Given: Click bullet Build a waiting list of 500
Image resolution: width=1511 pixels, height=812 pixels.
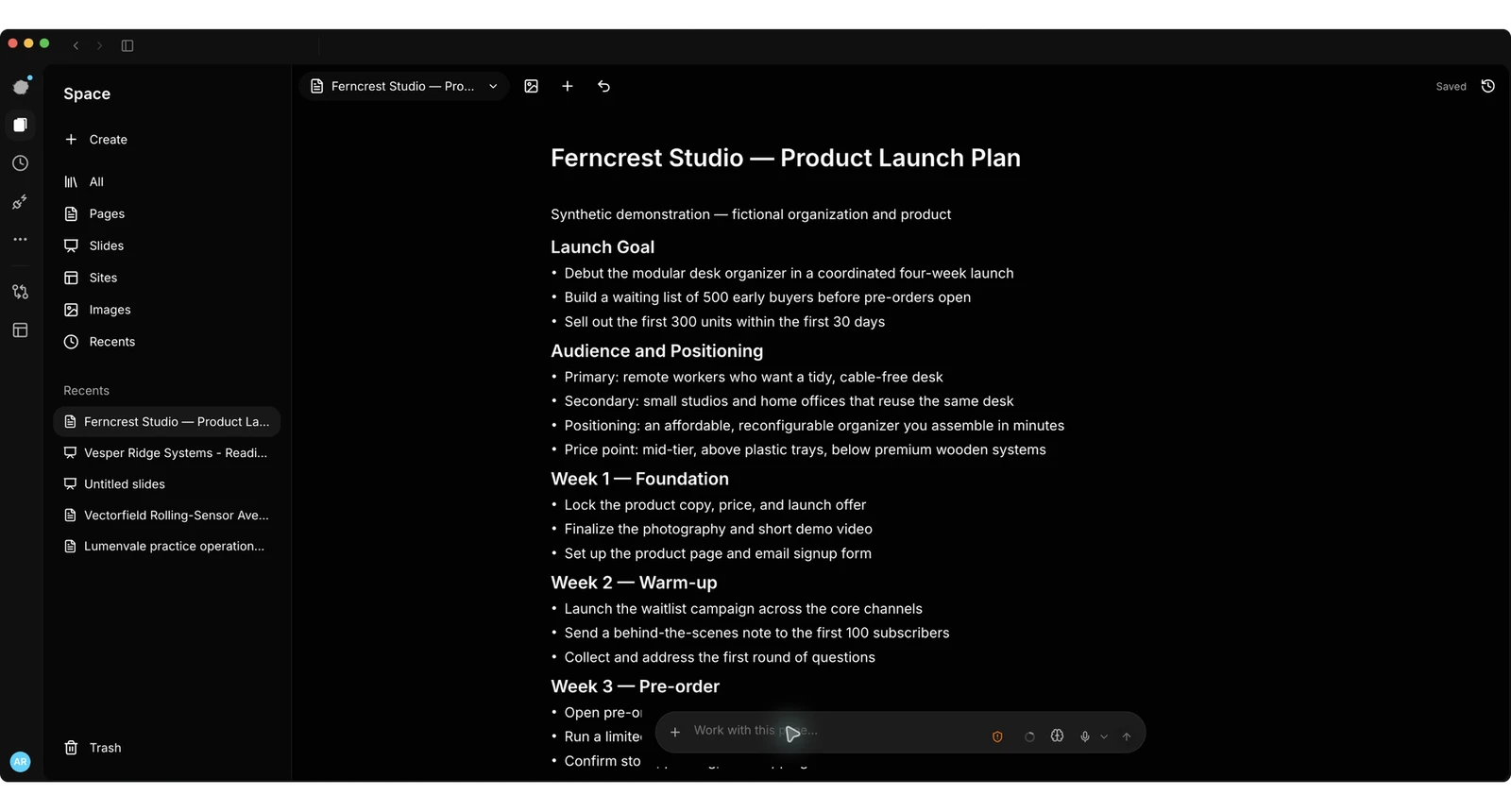Looking at the screenshot, I should [768, 297].
